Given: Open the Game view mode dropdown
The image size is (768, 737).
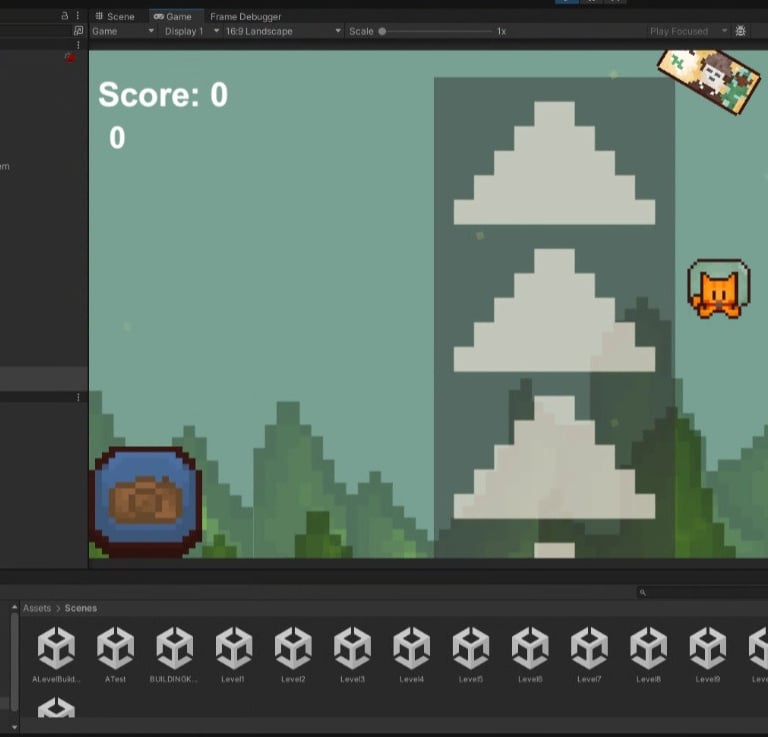Looking at the screenshot, I should click(123, 31).
